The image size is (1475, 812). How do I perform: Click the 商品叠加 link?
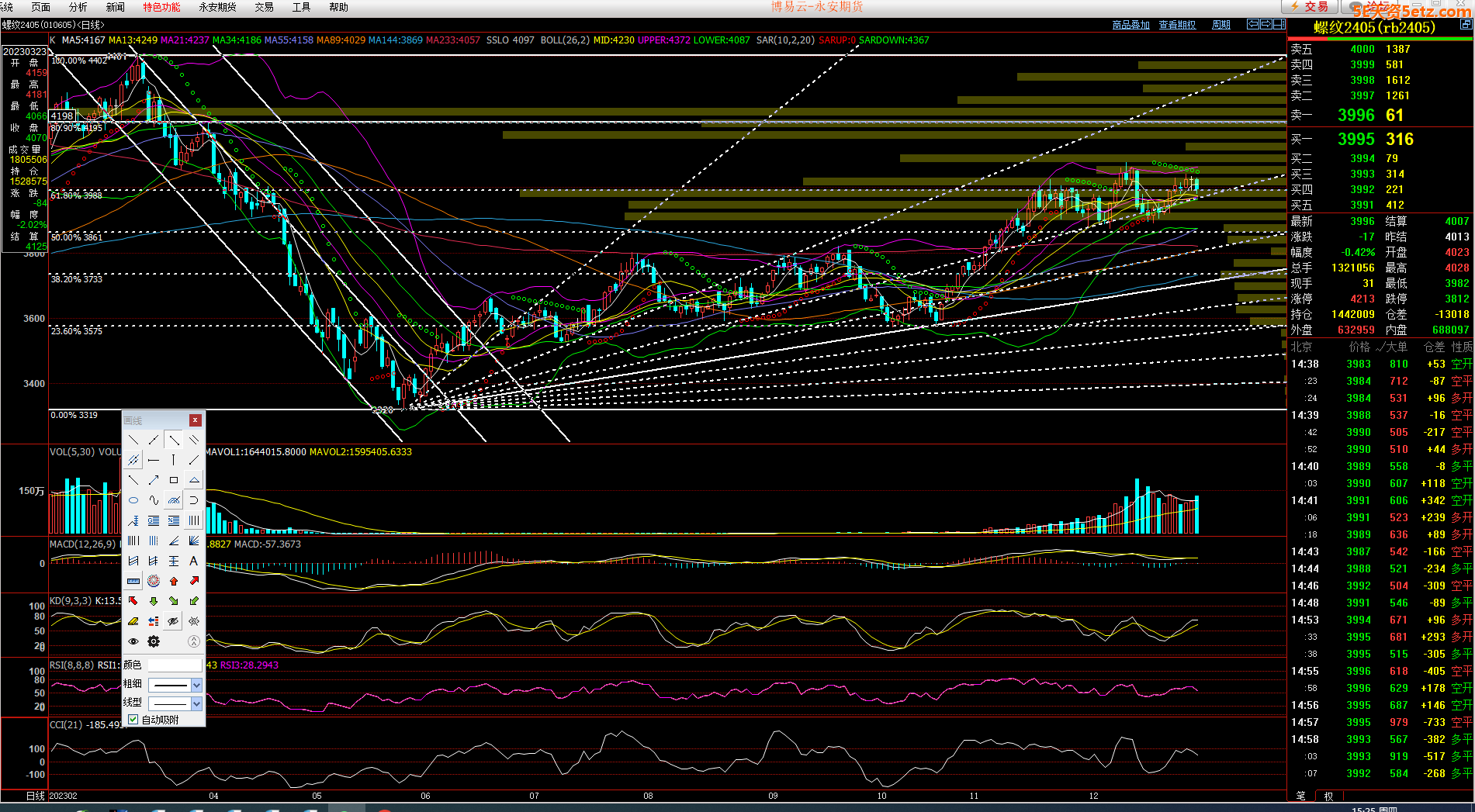1130,25
